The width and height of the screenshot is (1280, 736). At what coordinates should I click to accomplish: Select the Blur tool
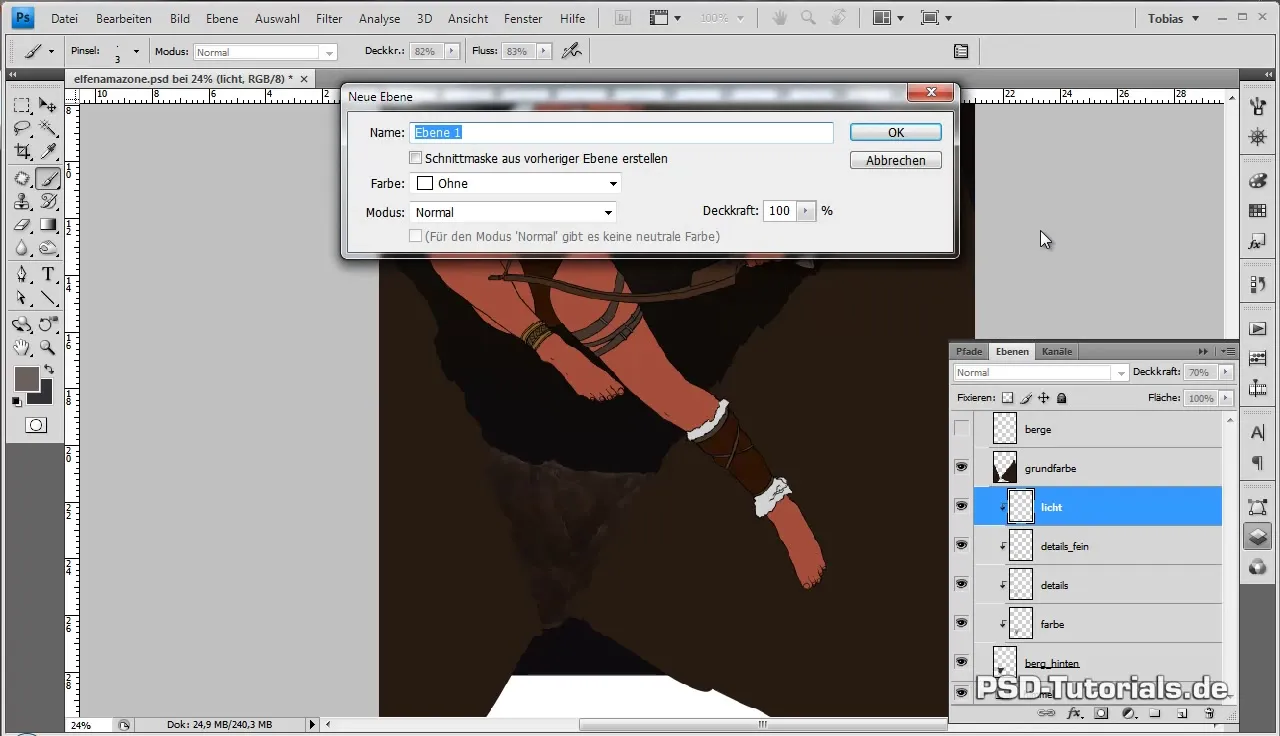22,248
